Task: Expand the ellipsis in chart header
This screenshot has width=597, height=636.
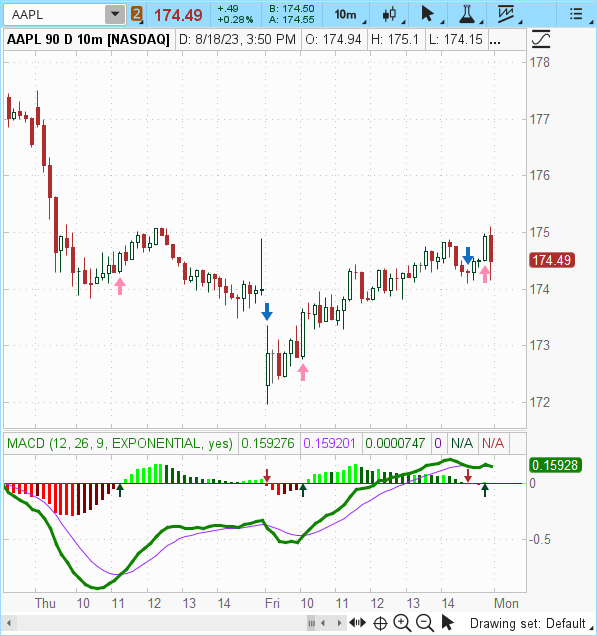Action: coord(495,41)
